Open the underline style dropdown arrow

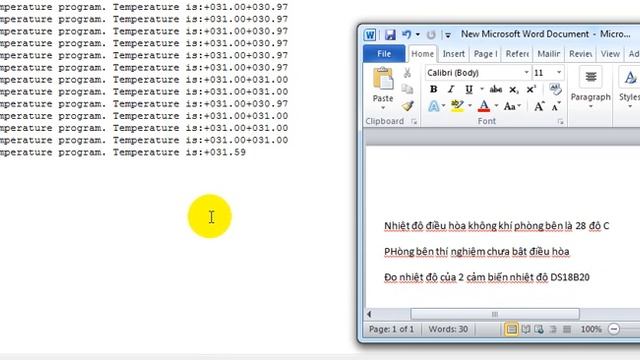click(x=482, y=89)
